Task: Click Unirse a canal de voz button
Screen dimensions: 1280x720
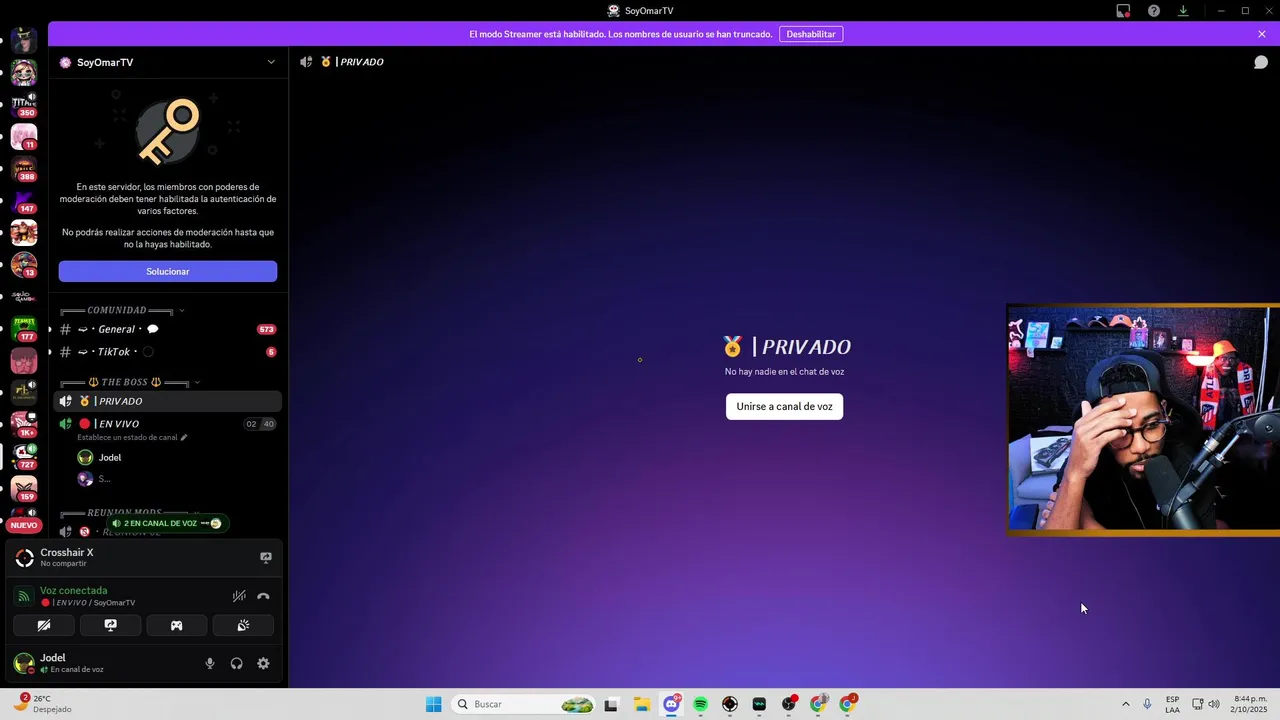Action: pos(785,407)
